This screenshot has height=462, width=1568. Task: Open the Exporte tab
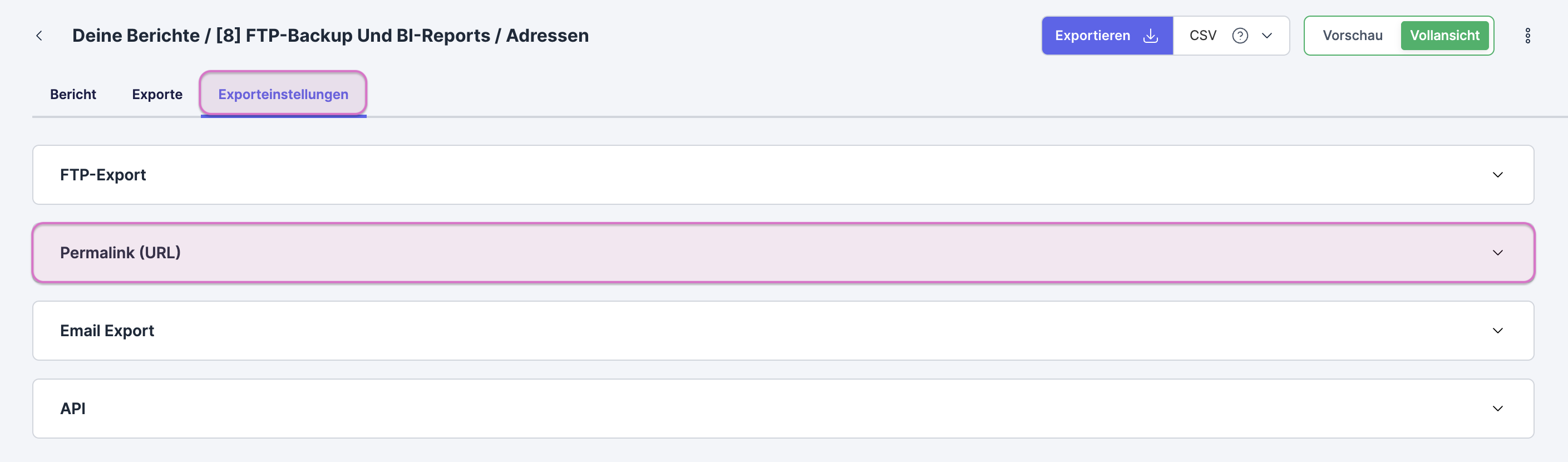pyautogui.click(x=157, y=94)
